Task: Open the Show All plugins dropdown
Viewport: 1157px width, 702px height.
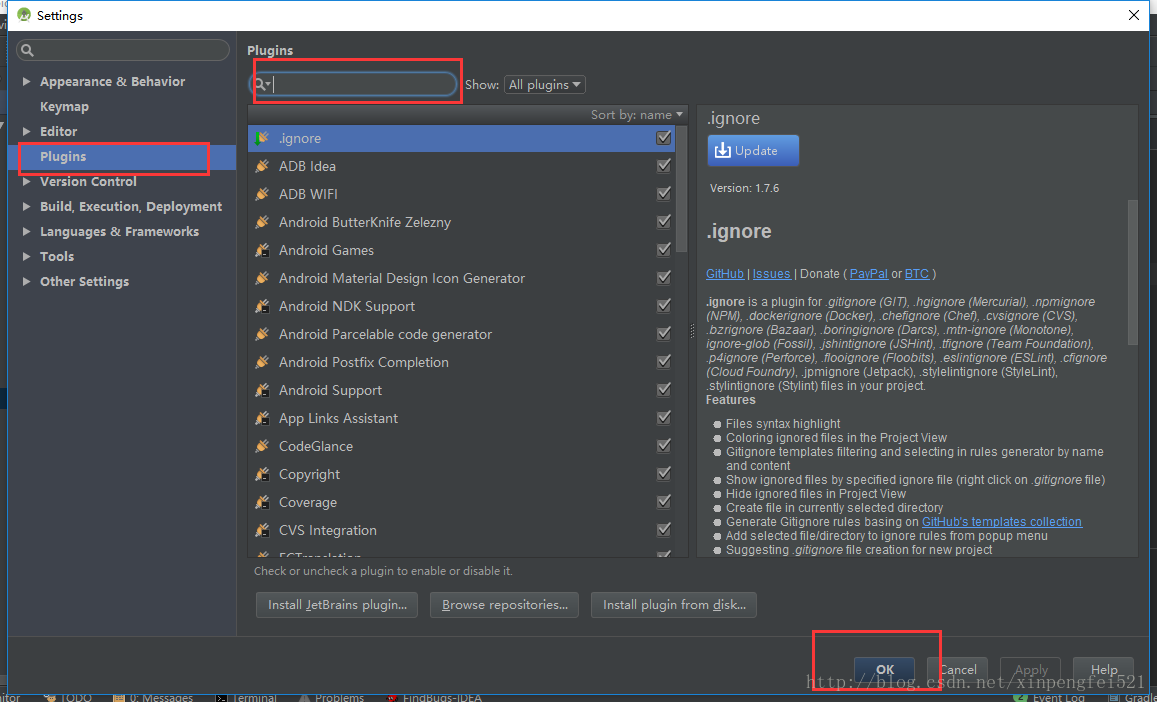Action: (x=545, y=84)
